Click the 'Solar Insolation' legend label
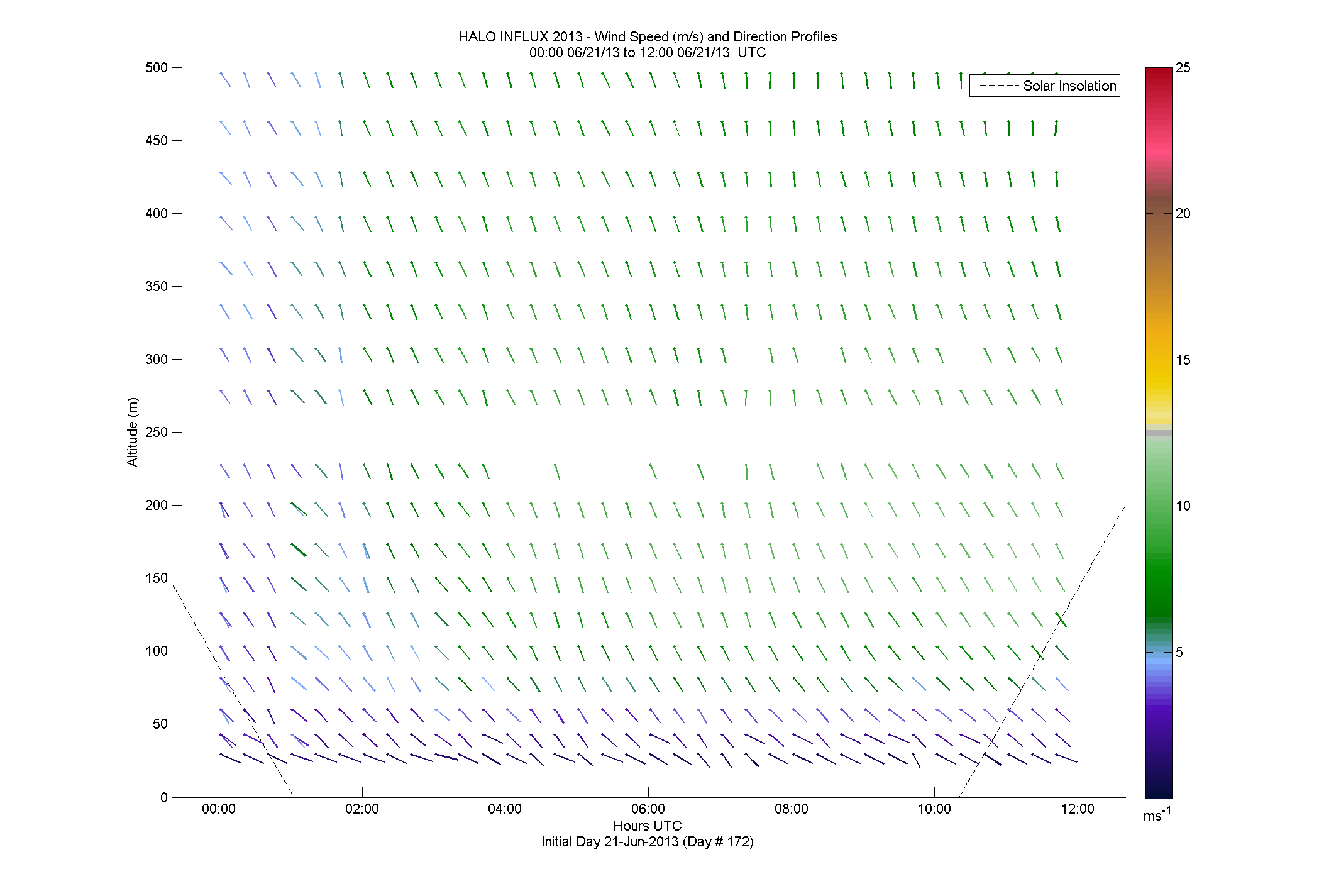Screen dimensions: 1319x896 pyautogui.click(x=1069, y=86)
